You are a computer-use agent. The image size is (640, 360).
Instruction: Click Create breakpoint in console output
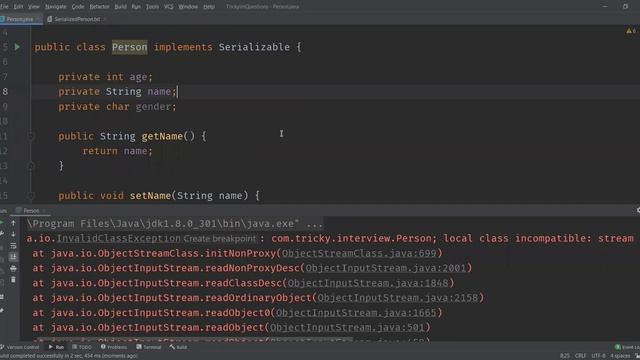coord(219,238)
